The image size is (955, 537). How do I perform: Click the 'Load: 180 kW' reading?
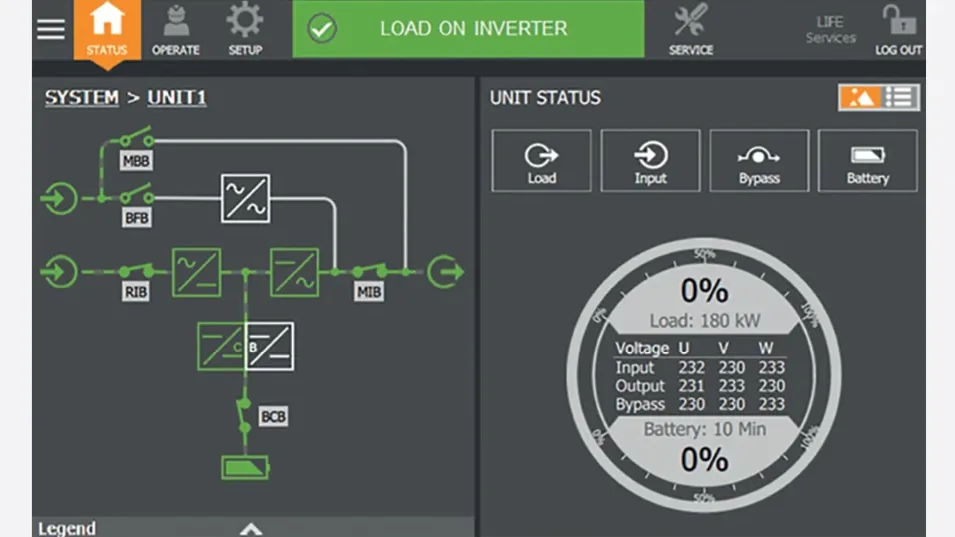705,321
